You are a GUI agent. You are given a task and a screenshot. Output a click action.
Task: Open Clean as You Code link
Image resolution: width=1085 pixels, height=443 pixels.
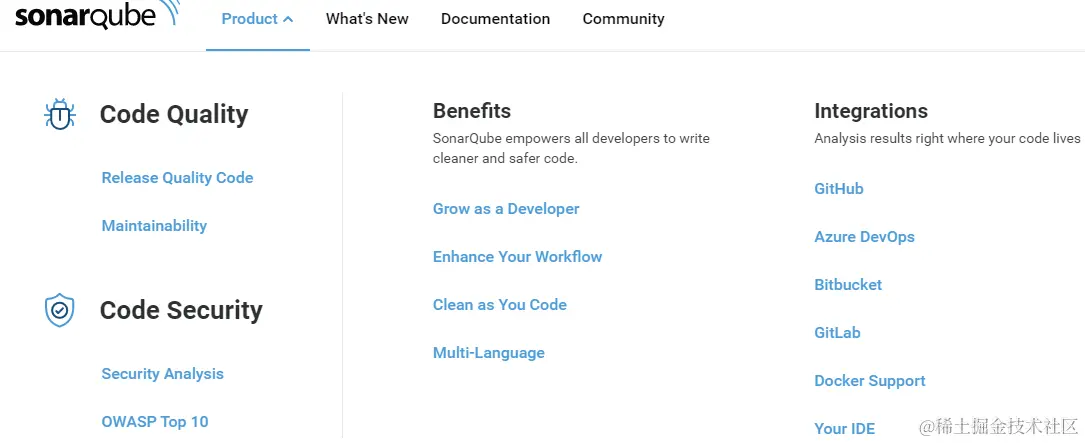500,305
